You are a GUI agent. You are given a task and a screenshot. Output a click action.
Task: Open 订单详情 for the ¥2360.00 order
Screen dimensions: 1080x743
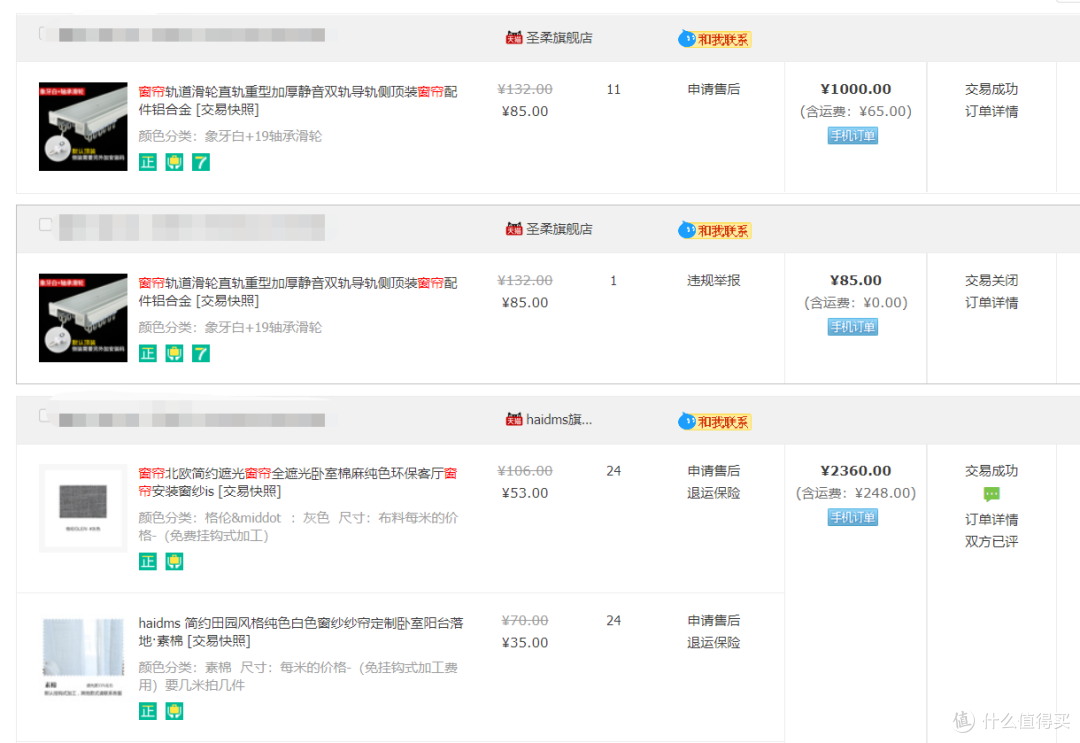click(991, 520)
